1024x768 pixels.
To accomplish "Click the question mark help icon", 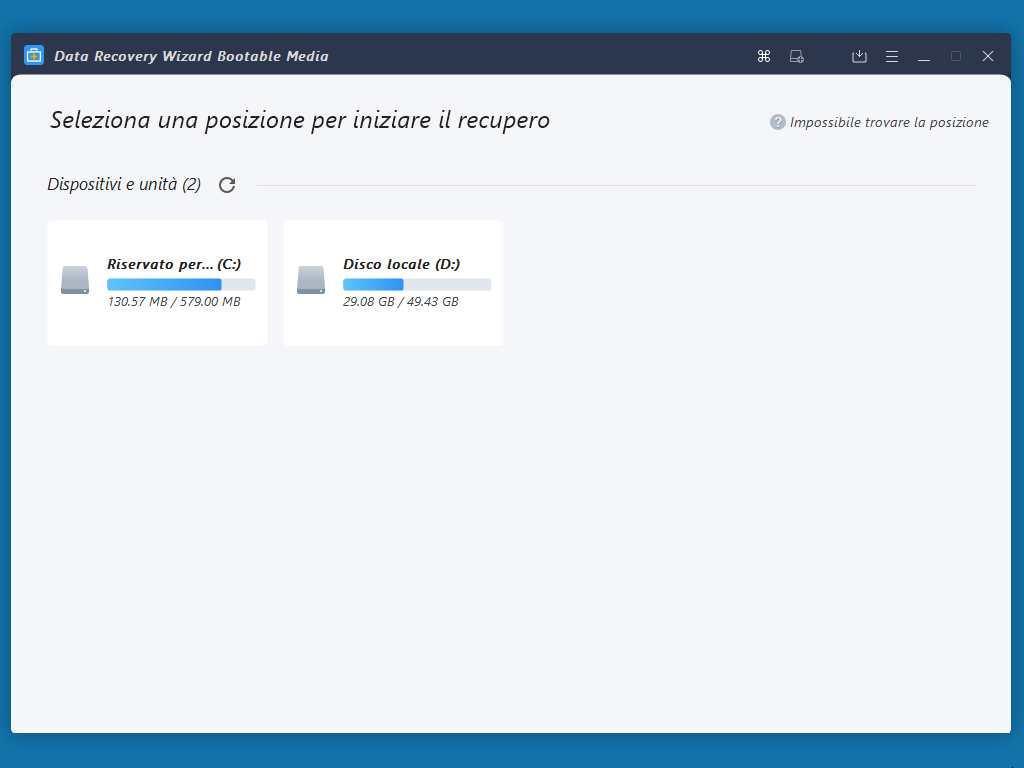I will tap(777, 122).
